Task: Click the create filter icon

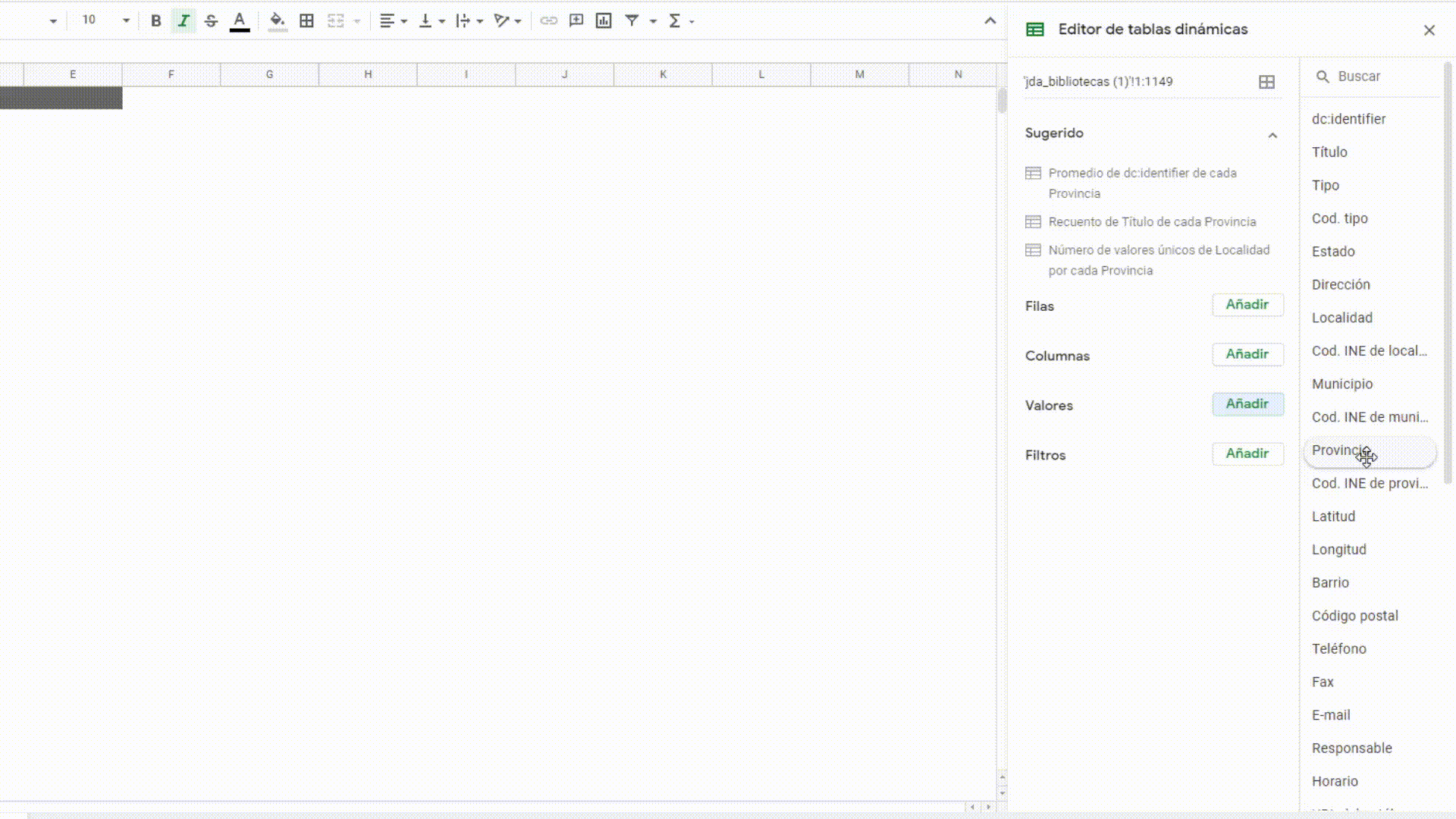Action: click(x=632, y=21)
